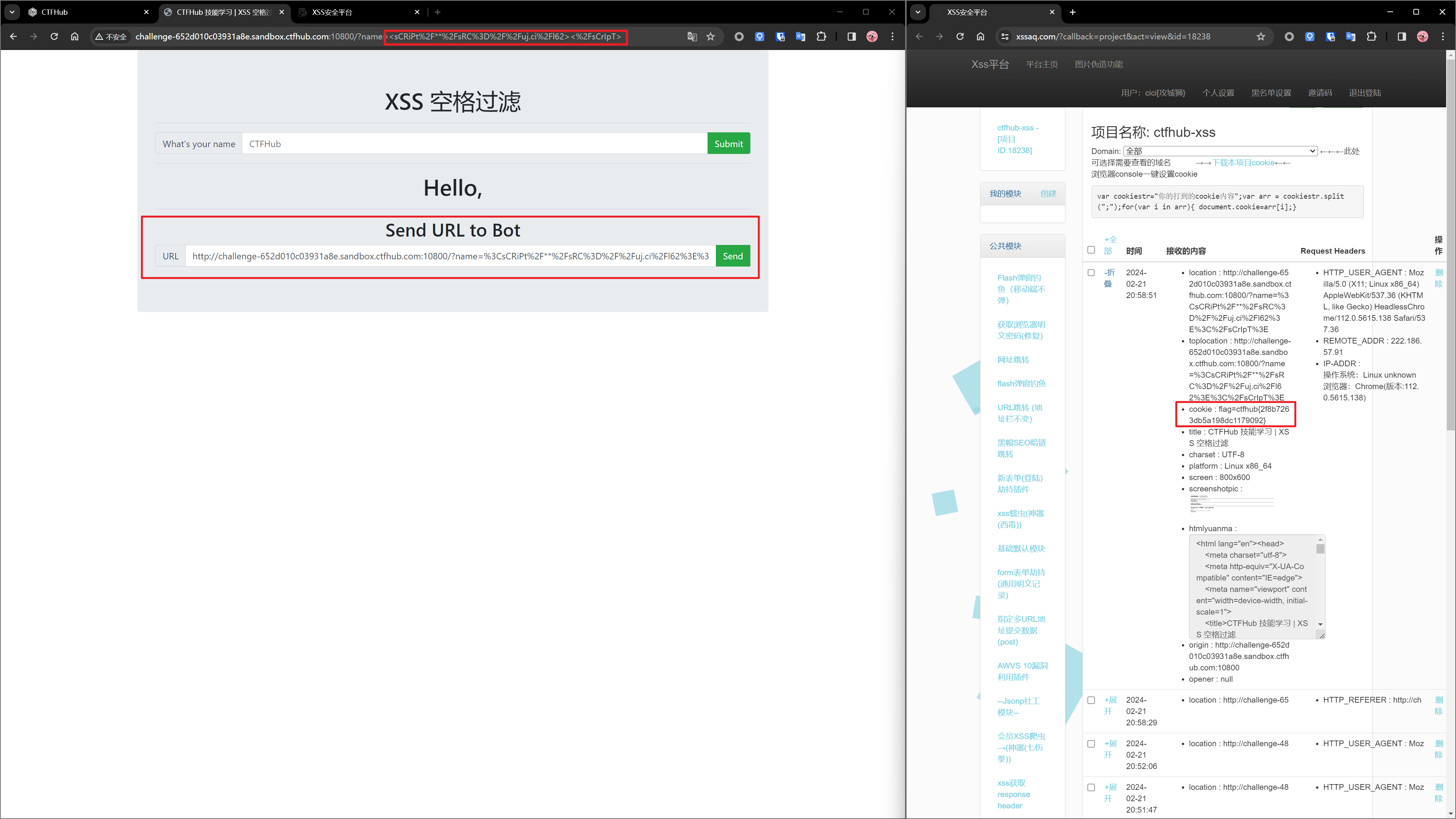Open the password manager extension icon
Image resolution: width=1456 pixels, height=819 pixels.
click(781, 36)
